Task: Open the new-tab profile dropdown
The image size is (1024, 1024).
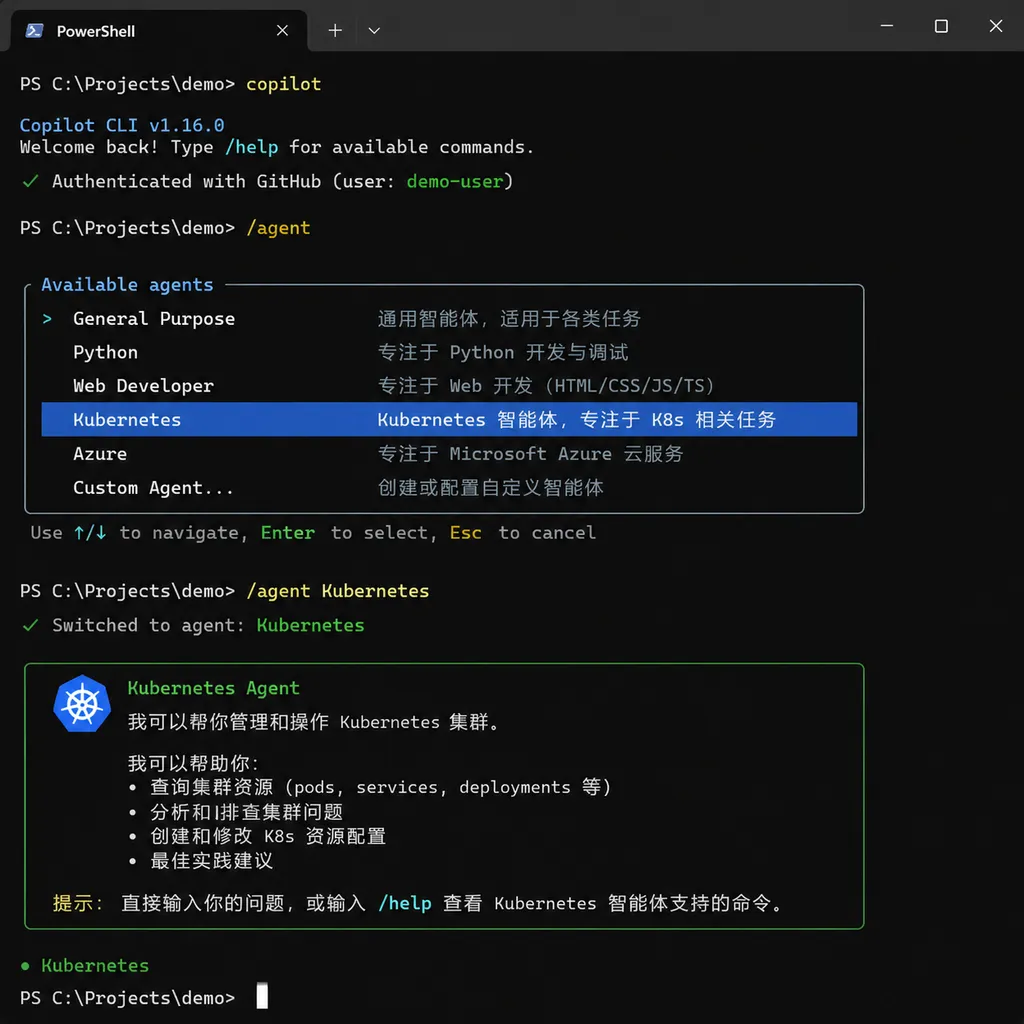Action: coord(374,31)
